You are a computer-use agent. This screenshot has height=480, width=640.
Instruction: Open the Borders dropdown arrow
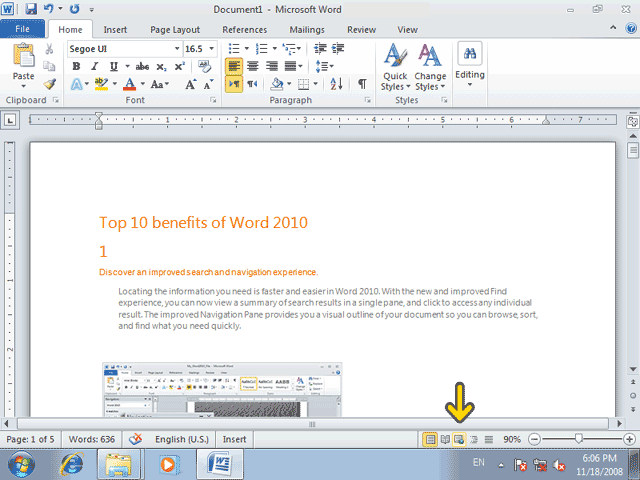[316, 84]
